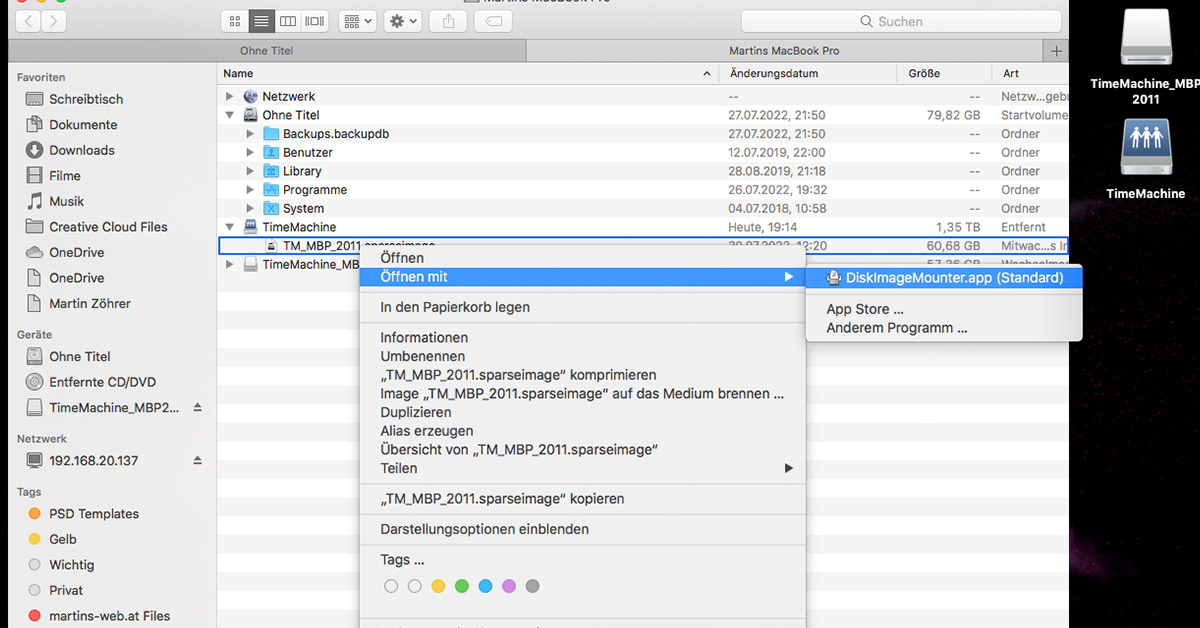Switch Finder to list view
Viewport: 1200px width, 628px height.
[261, 21]
